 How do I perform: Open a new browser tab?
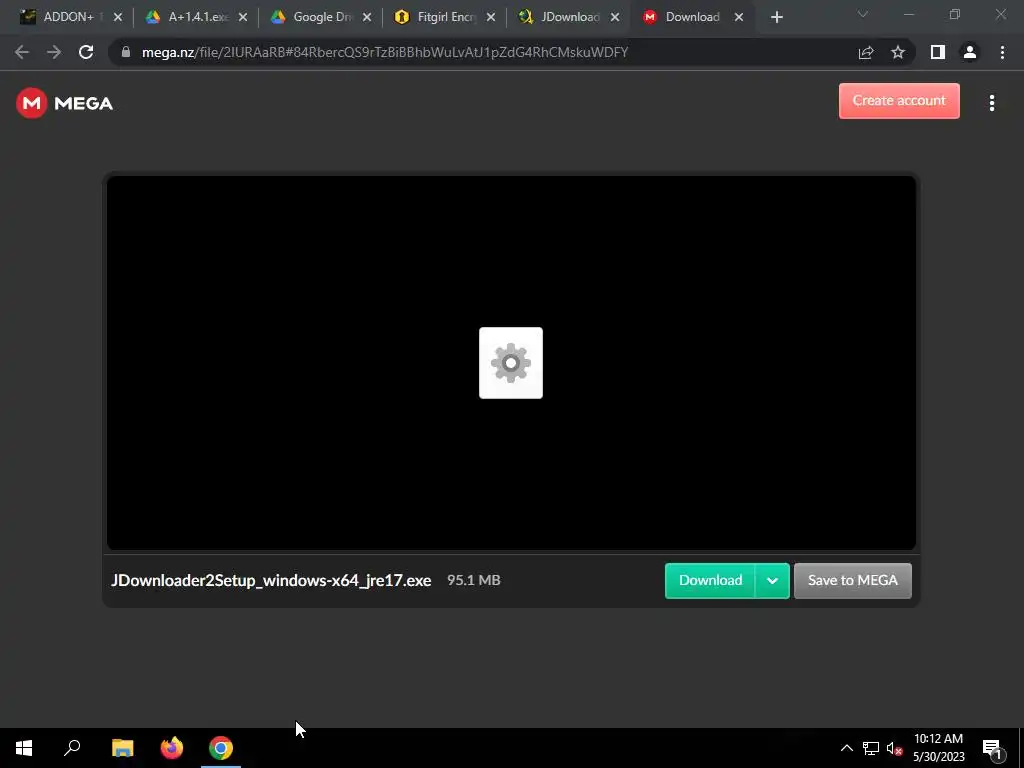coord(776,18)
